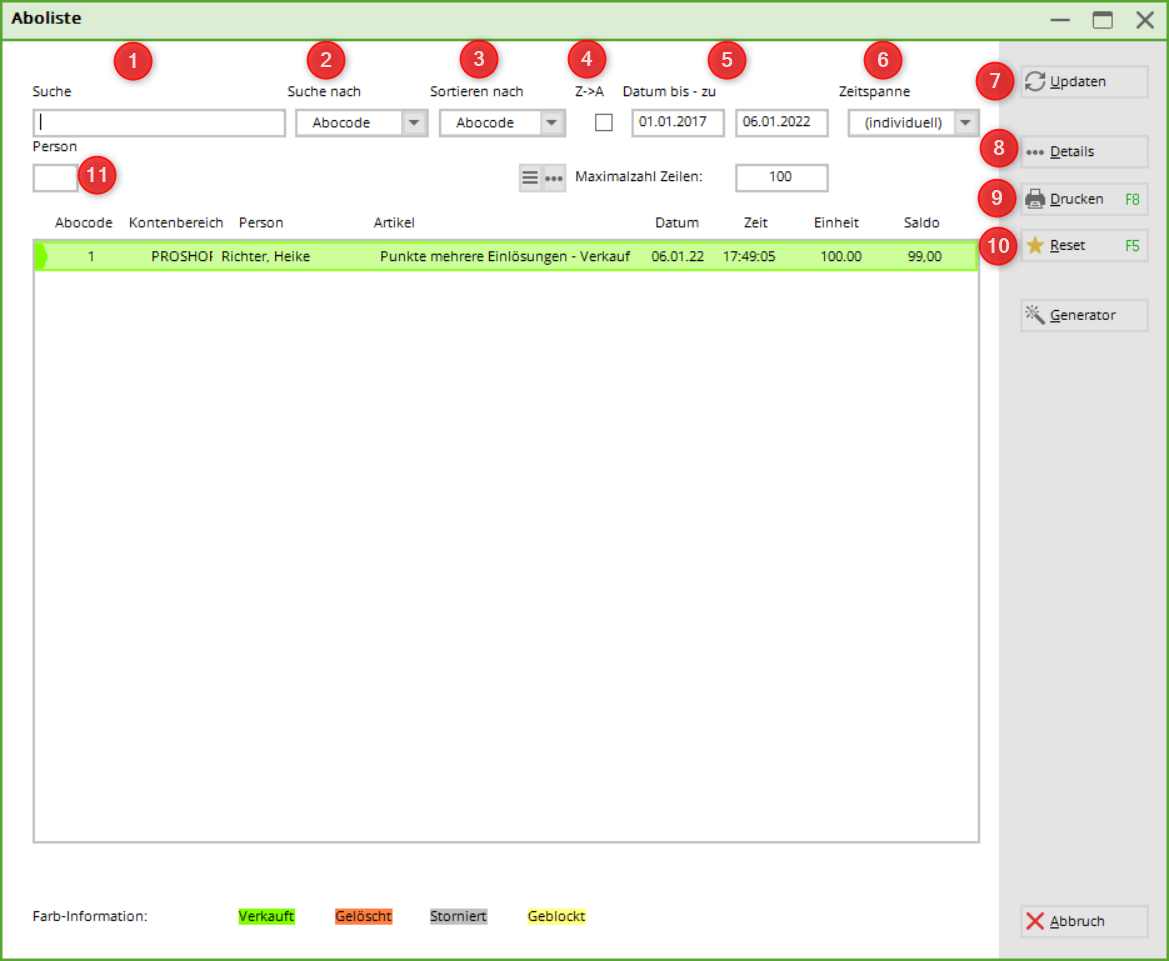The width and height of the screenshot is (1169, 961).
Task: Click the Artikel column header
Action: (394, 222)
